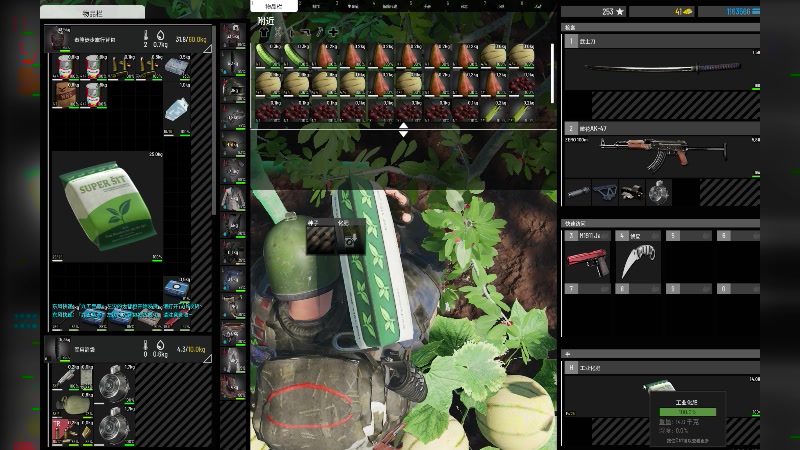Select the red M1911 pistol in quick slot 3
This screenshot has height=450, width=800.
click(587, 261)
